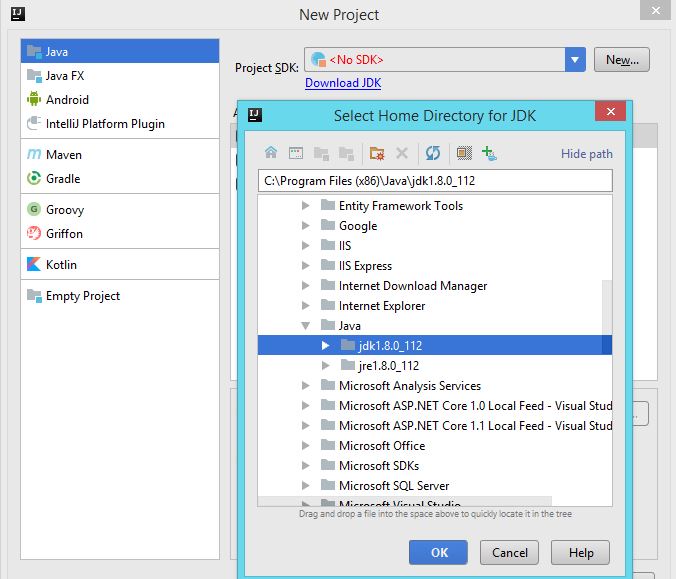Toggle show hidden files and directories icon
This screenshot has width=676, height=579.
pos(463,153)
